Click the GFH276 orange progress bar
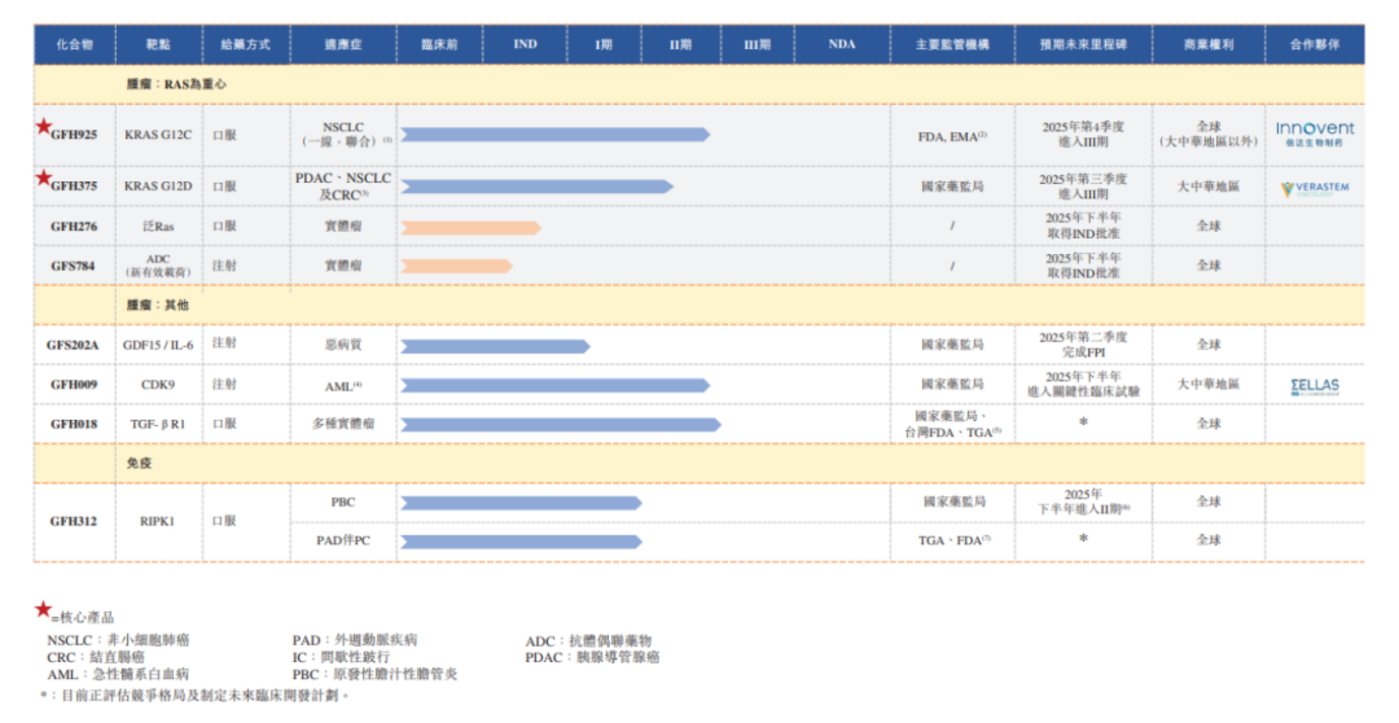The image size is (1399, 723). 470,228
